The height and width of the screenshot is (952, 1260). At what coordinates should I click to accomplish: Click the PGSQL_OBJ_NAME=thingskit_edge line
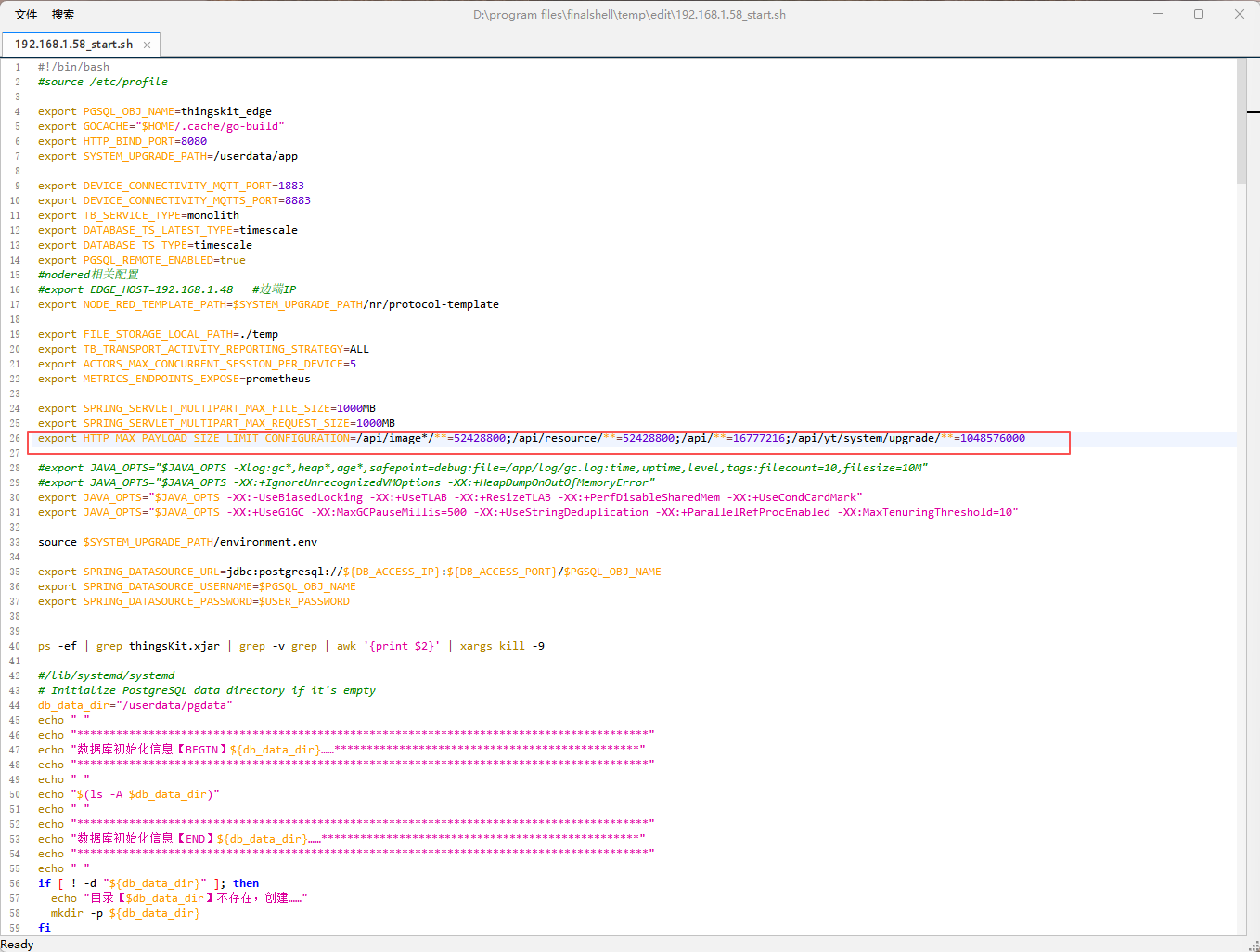[155, 111]
